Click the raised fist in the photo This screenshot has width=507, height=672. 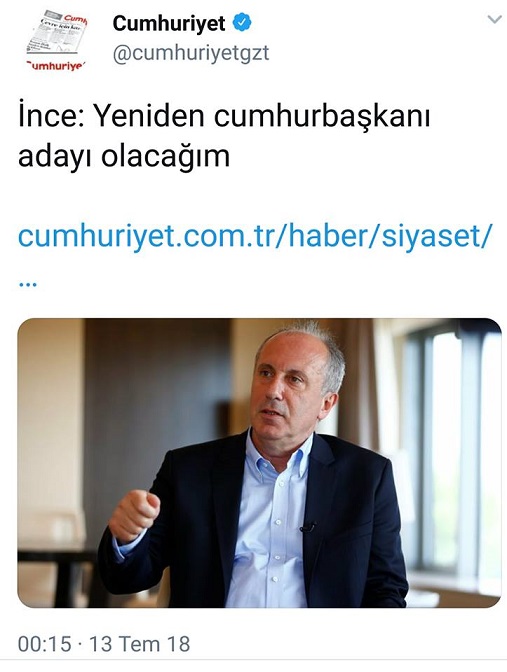coord(134,516)
